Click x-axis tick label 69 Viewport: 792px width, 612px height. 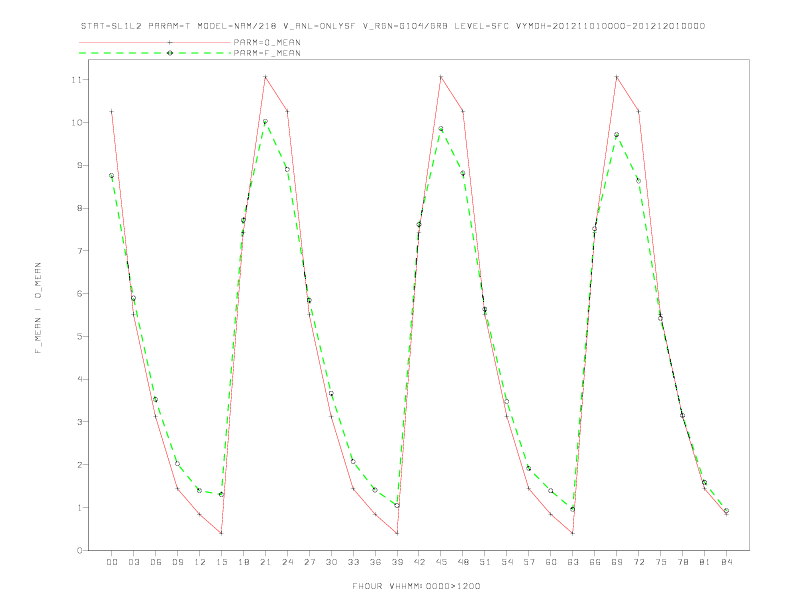(x=617, y=562)
